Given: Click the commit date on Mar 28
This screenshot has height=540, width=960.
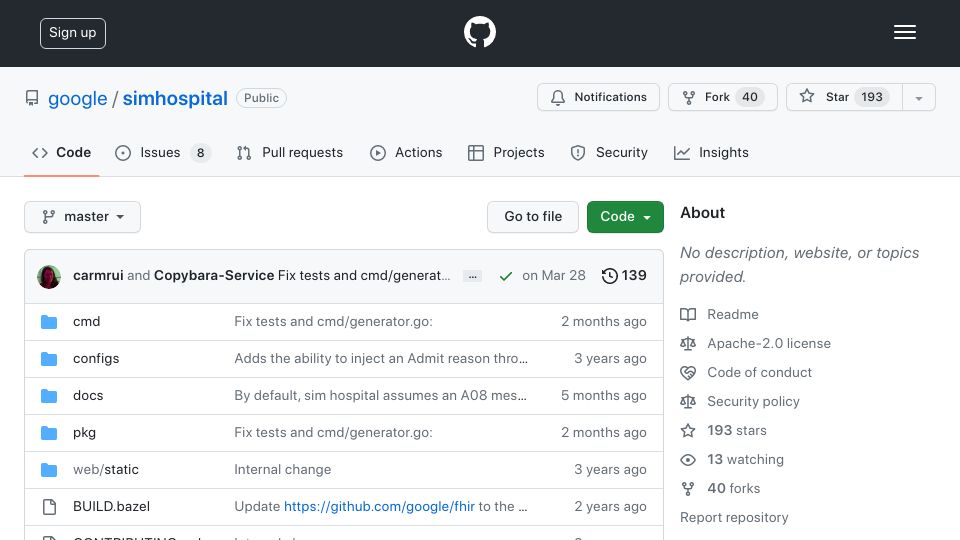Looking at the screenshot, I should [x=553, y=276].
